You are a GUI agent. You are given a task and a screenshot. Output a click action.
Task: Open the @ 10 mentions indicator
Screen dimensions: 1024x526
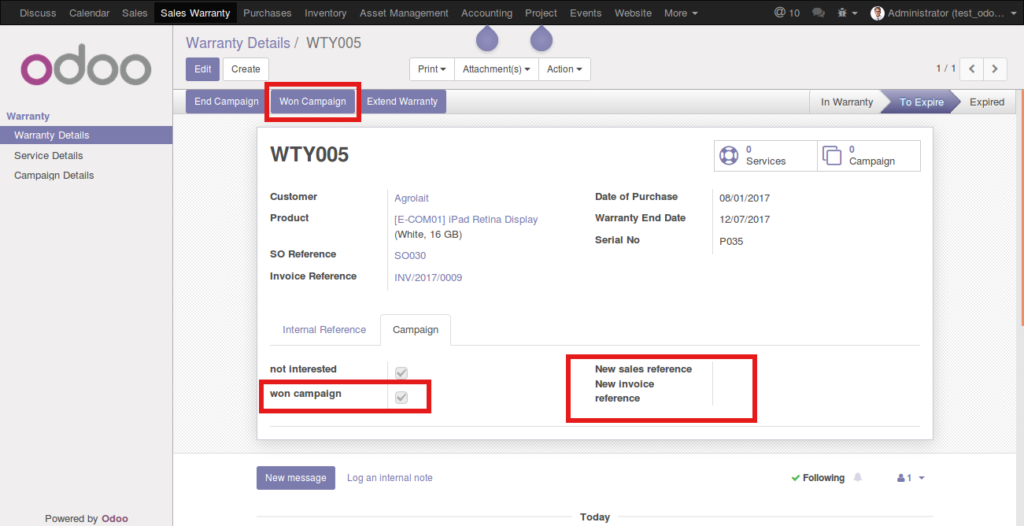[x=786, y=12]
